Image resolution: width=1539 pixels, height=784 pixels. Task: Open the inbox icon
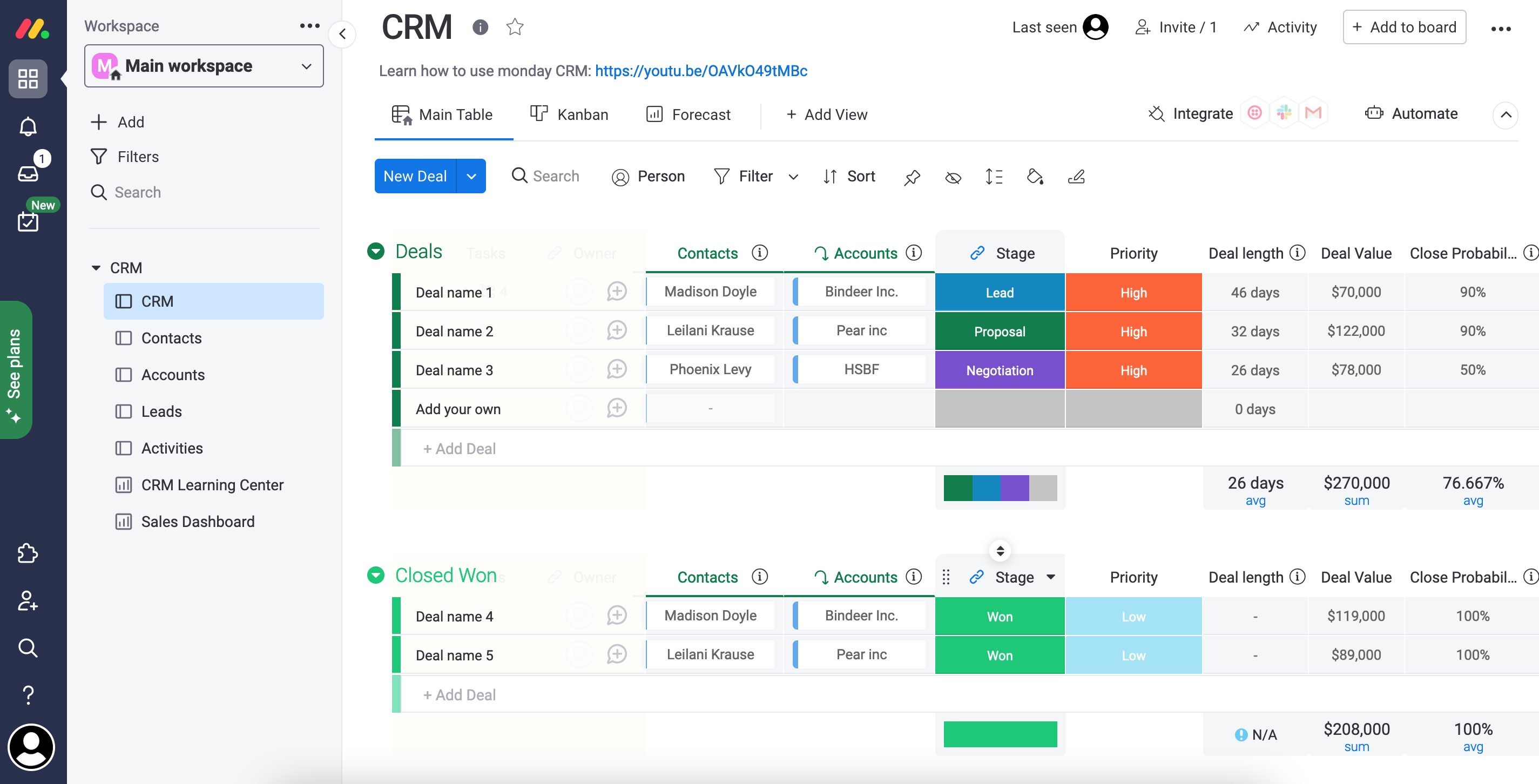coord(28,173)
